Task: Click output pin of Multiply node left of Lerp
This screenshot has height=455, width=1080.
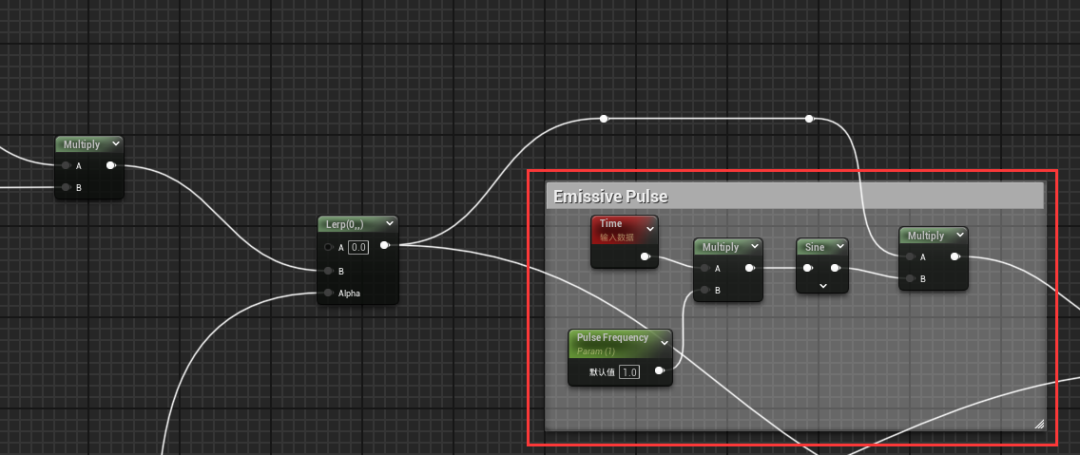Action: [110, 165]
